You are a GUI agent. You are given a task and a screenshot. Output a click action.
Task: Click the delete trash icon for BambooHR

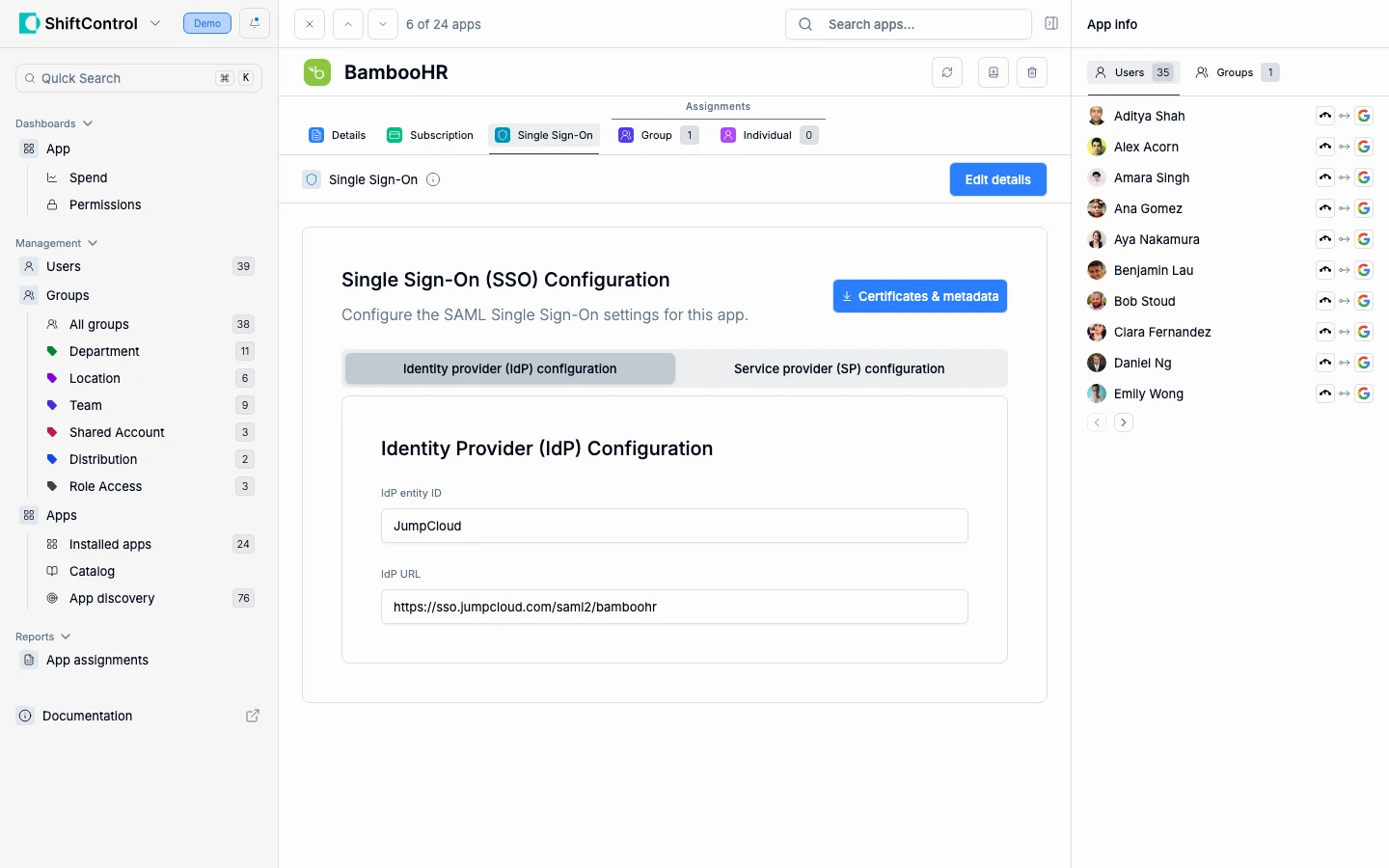coord(1032,72)
